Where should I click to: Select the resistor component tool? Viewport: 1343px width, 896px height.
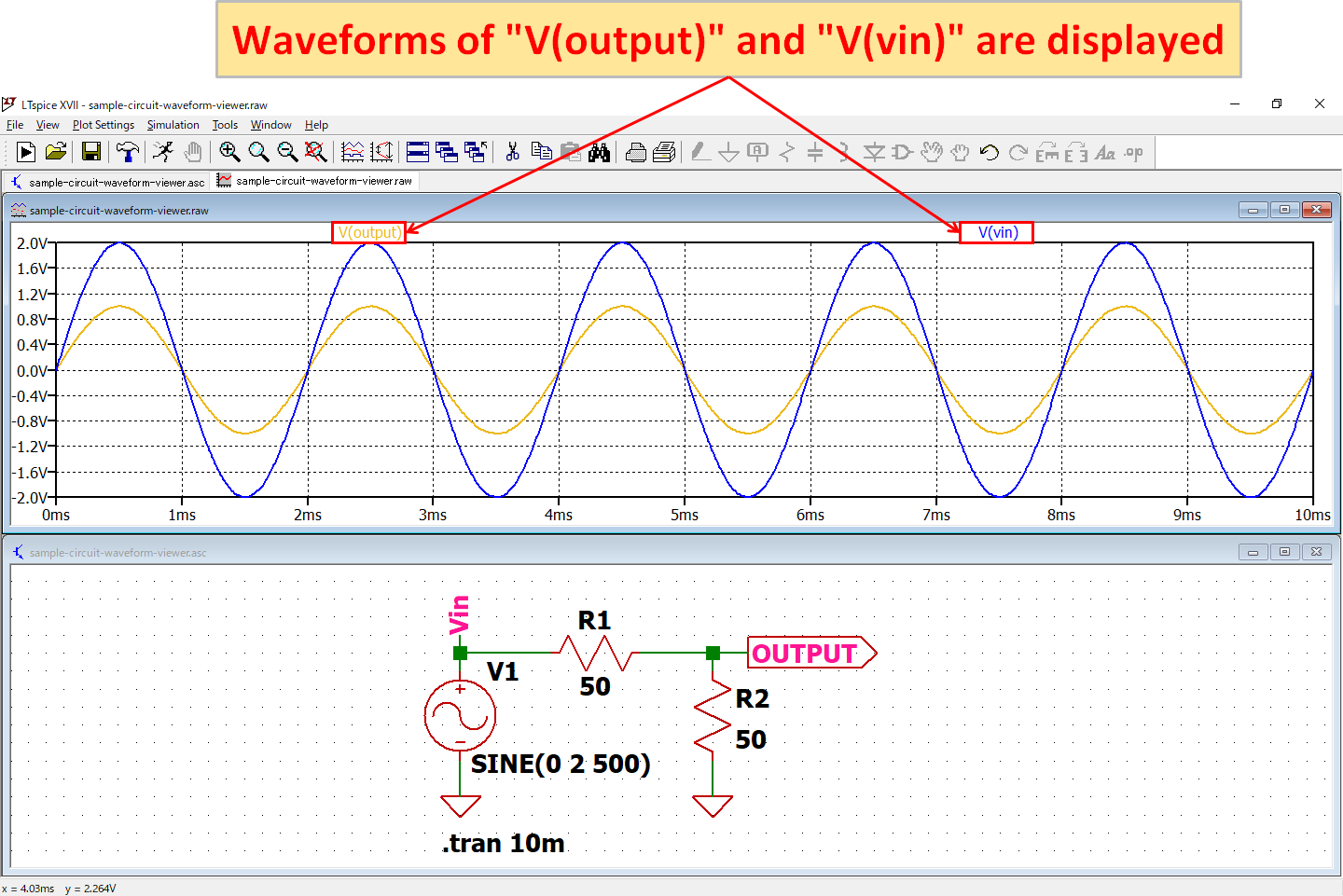click(786, 152)
